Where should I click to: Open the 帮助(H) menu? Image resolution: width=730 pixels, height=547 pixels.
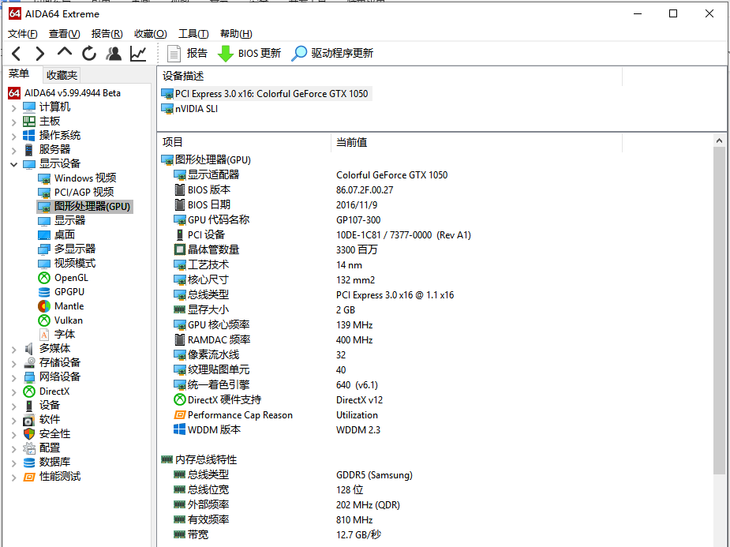pos(236,34)
